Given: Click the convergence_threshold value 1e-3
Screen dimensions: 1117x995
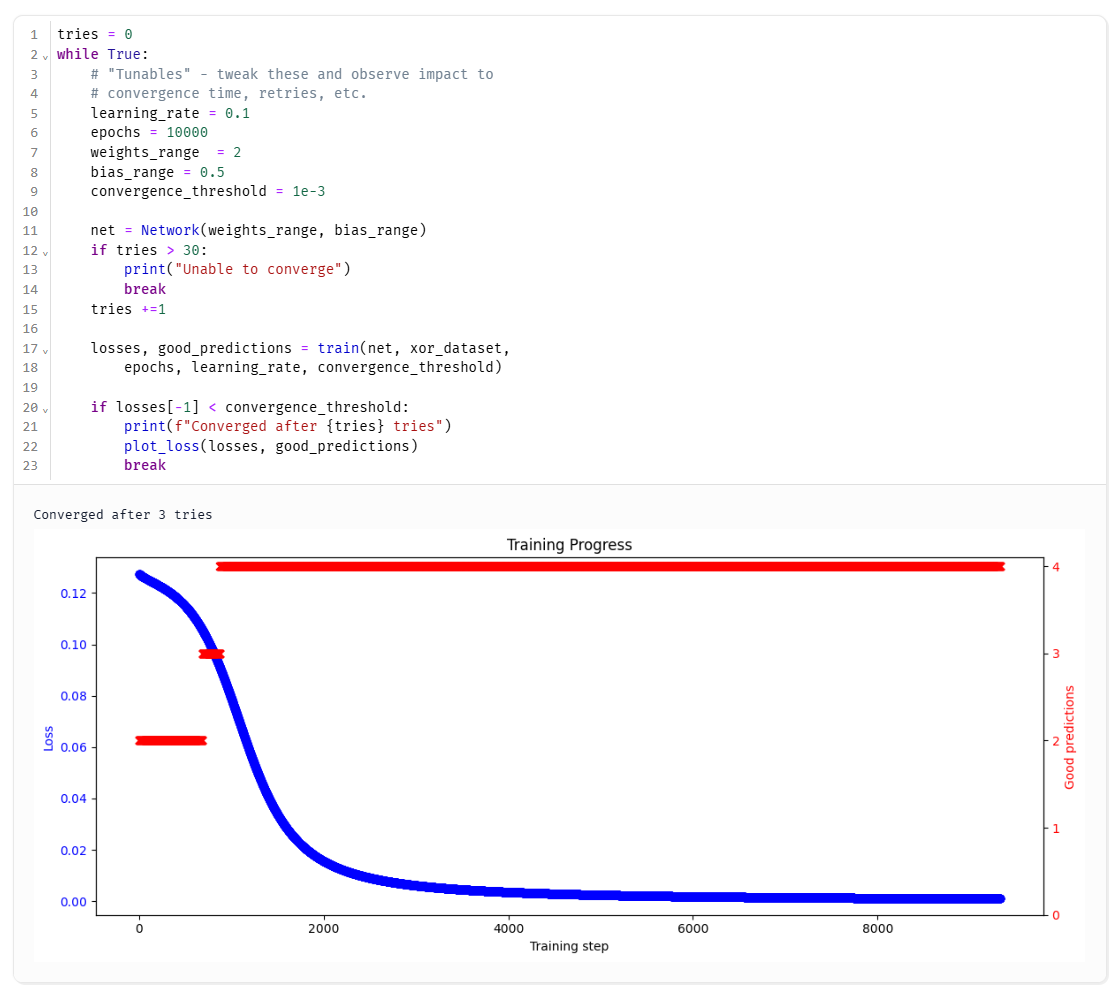Looking at the screenshot, I should (308, 191).
